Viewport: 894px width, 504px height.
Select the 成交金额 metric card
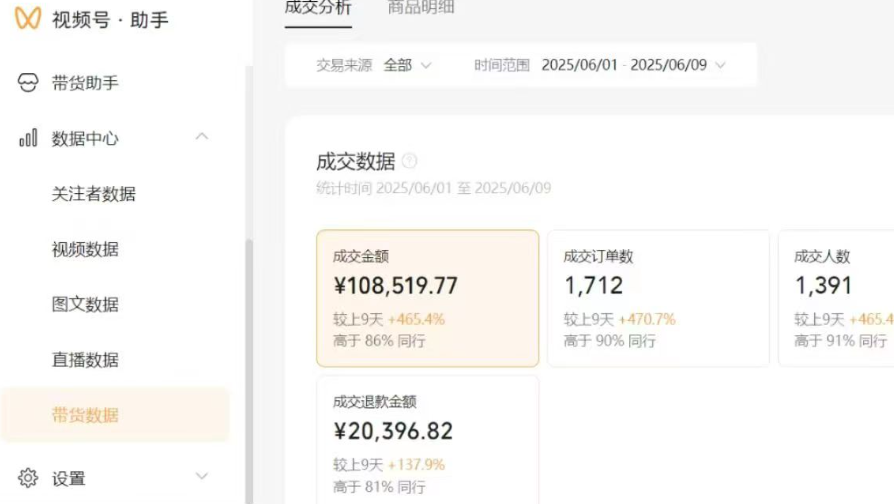[427, 298]
